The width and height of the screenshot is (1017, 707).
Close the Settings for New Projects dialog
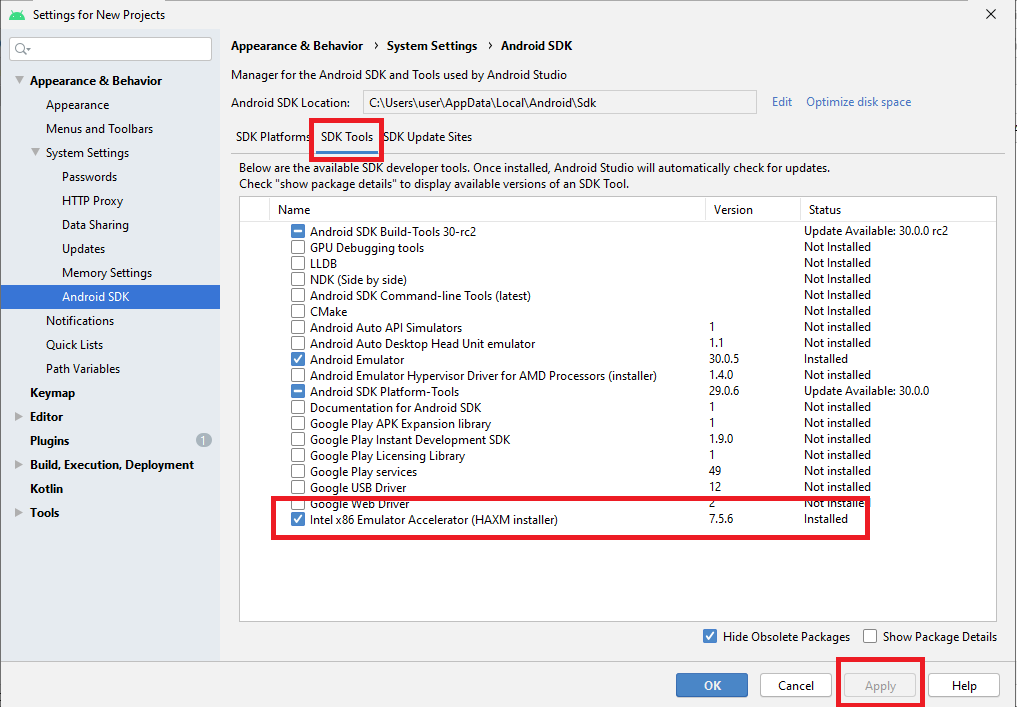pyautogui.click(x=990, y=14)
